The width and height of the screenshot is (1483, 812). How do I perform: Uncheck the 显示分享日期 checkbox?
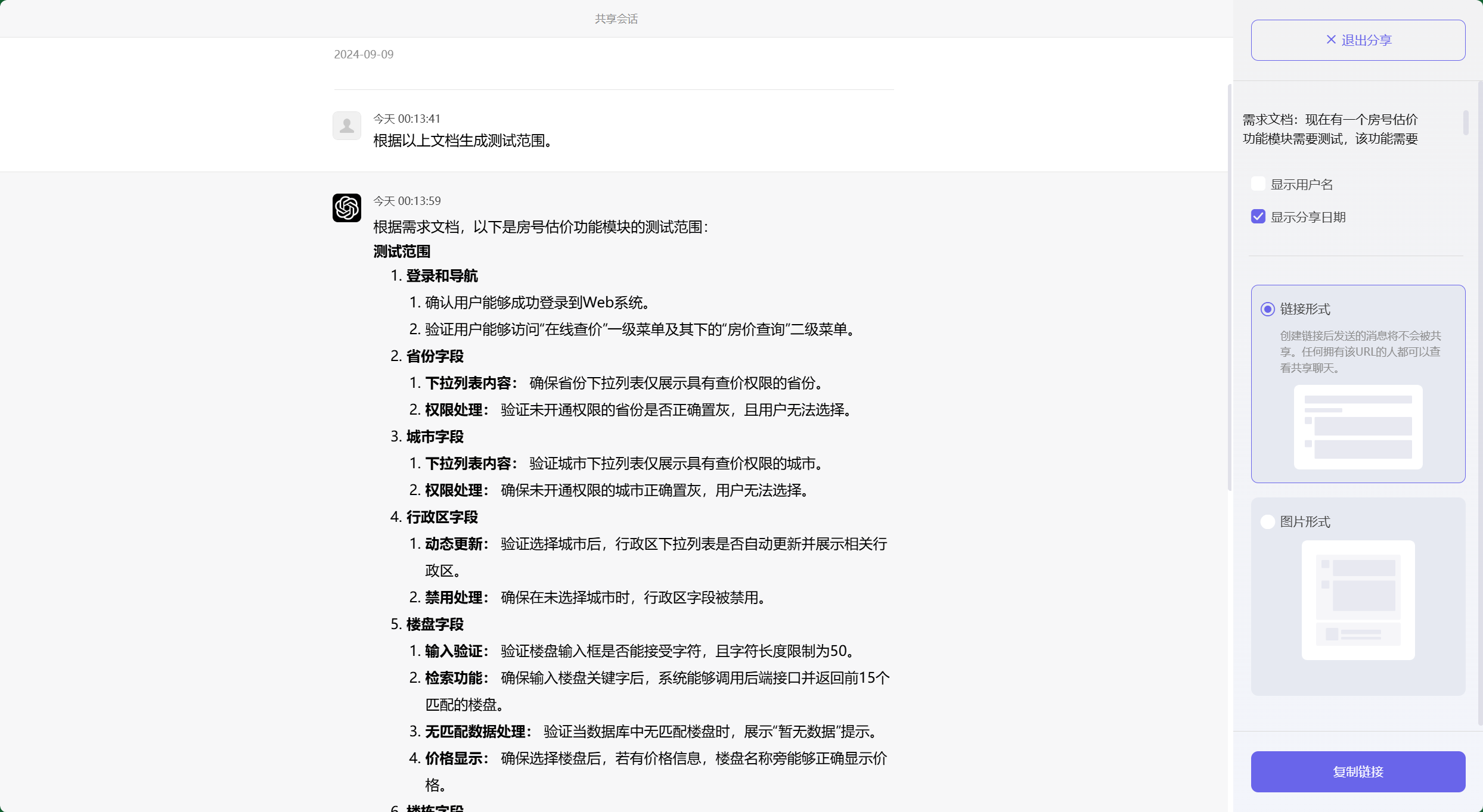[x=1258, y=216]
